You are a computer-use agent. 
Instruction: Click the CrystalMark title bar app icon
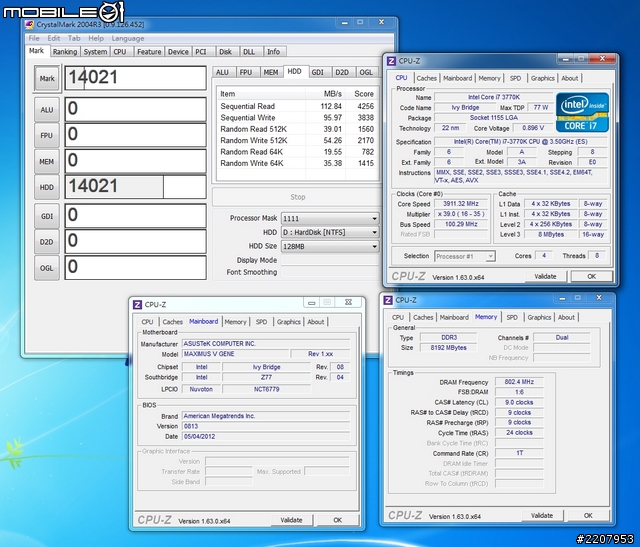pyautogui.click(x=29, y=24)
